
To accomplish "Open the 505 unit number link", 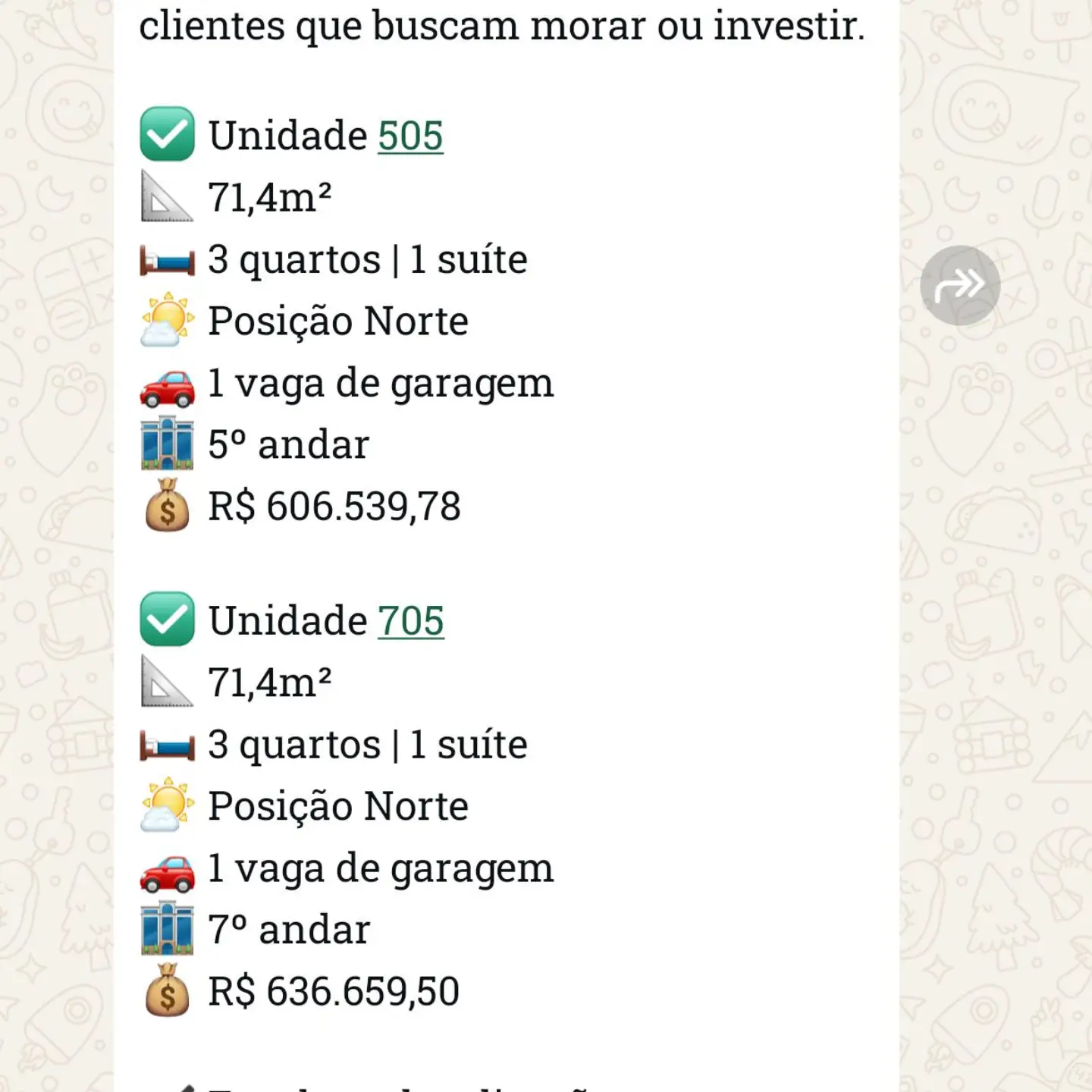I will click(x=410, y=136).
